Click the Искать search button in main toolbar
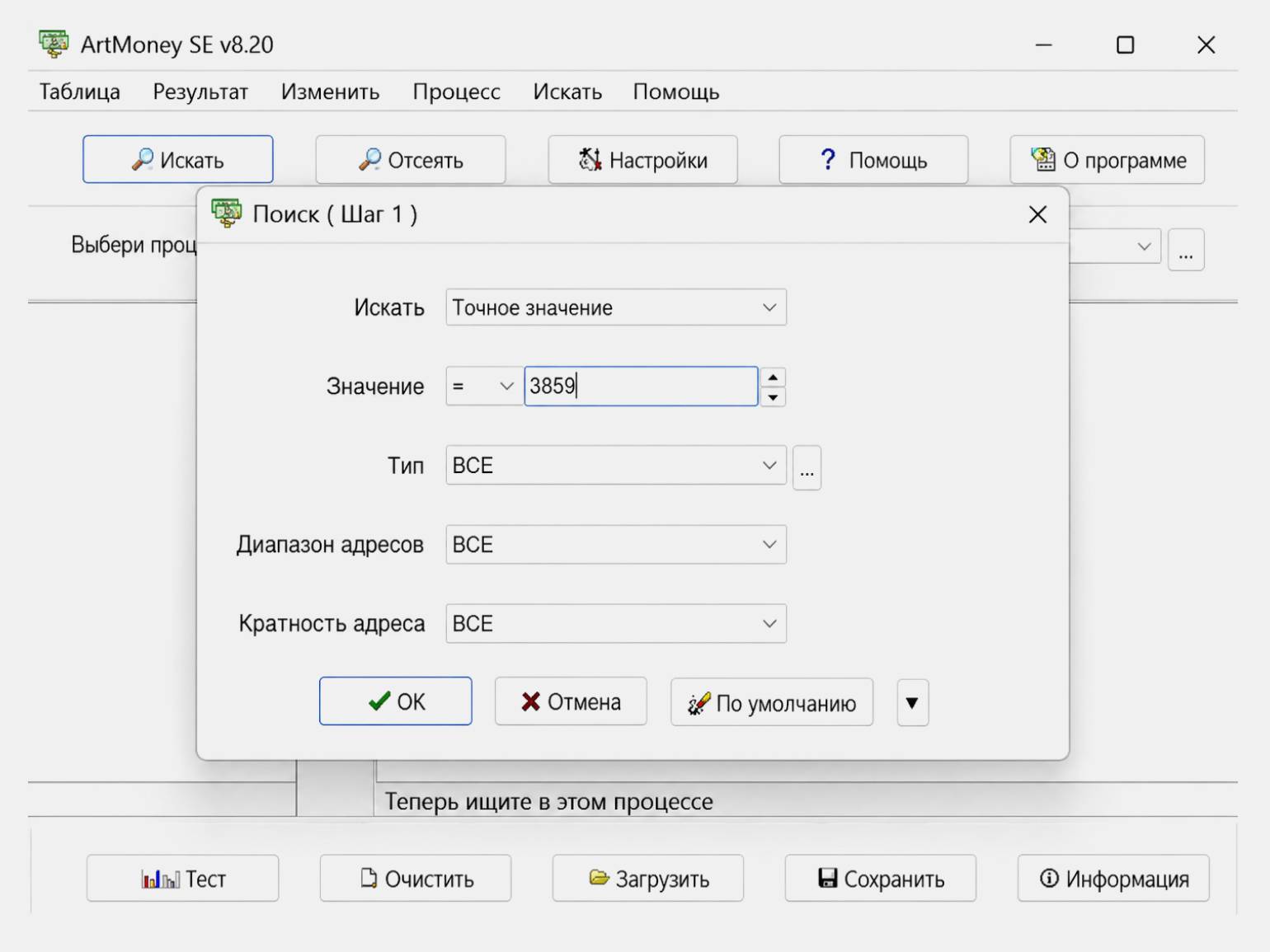 click(178, 159)
